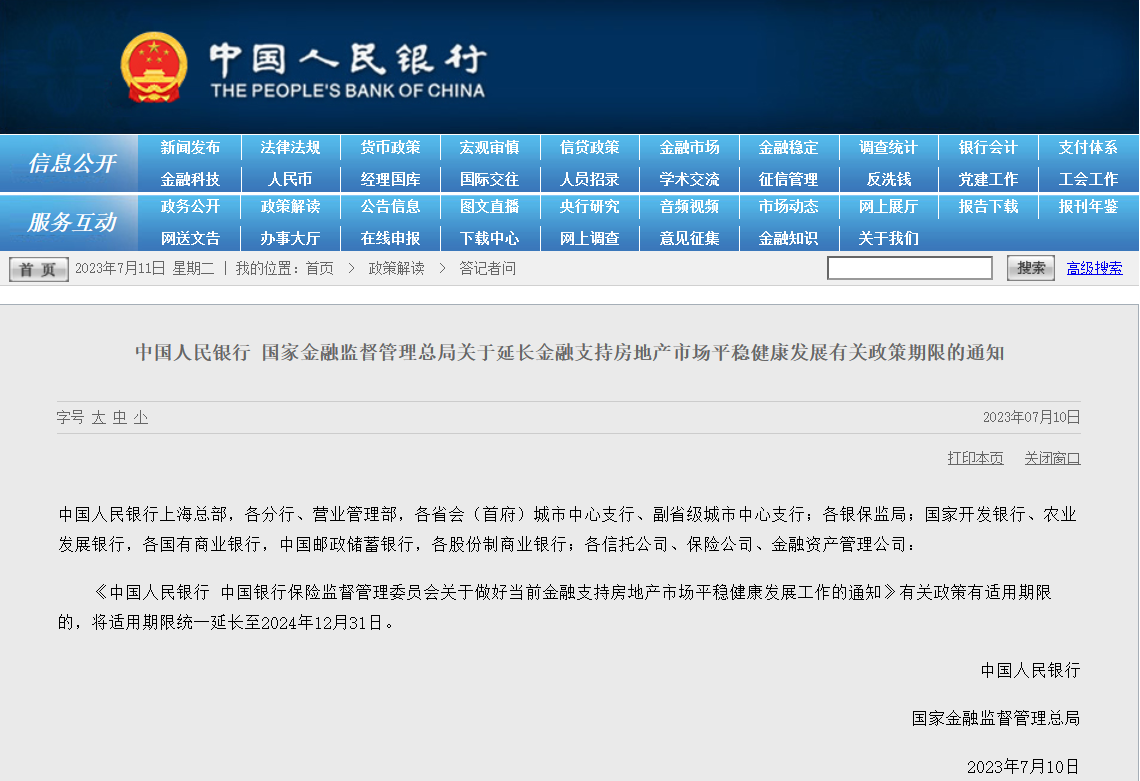Open the 支付体系 navigation item
This screenshot has width=1140, height=781.
(x=1088, y=147)
